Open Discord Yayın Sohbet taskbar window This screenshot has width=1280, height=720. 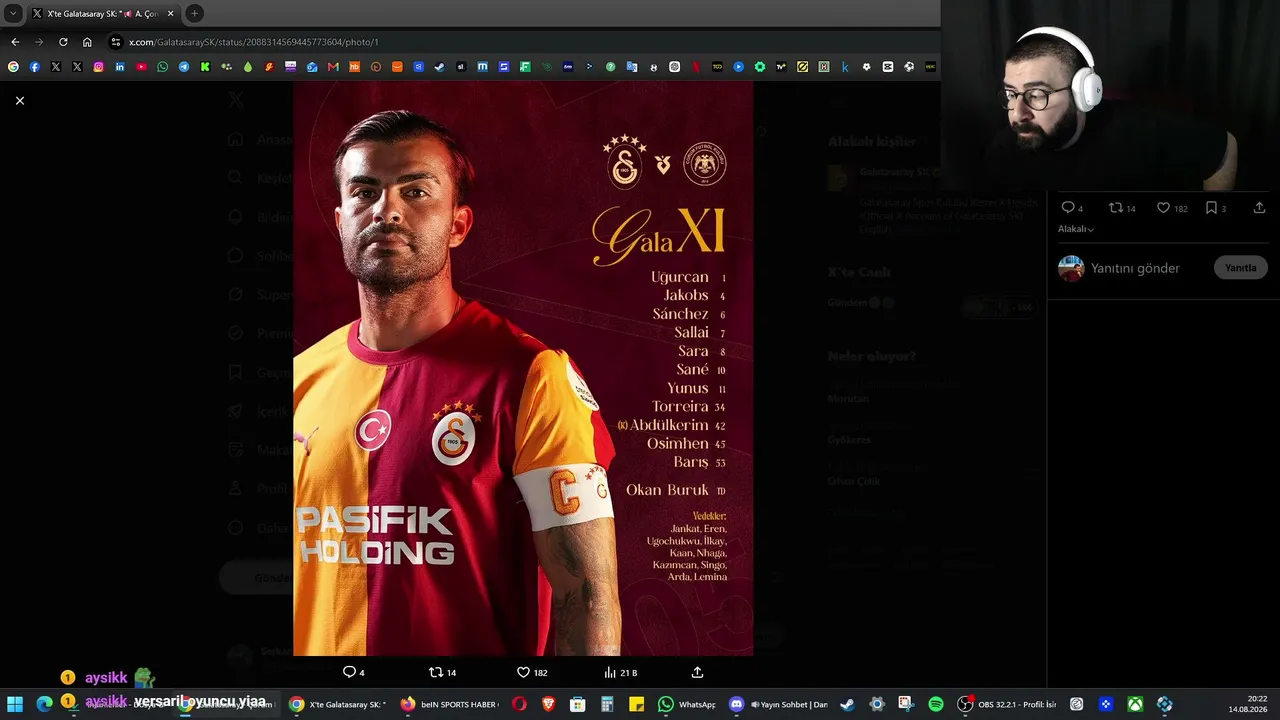pos(779,704)
